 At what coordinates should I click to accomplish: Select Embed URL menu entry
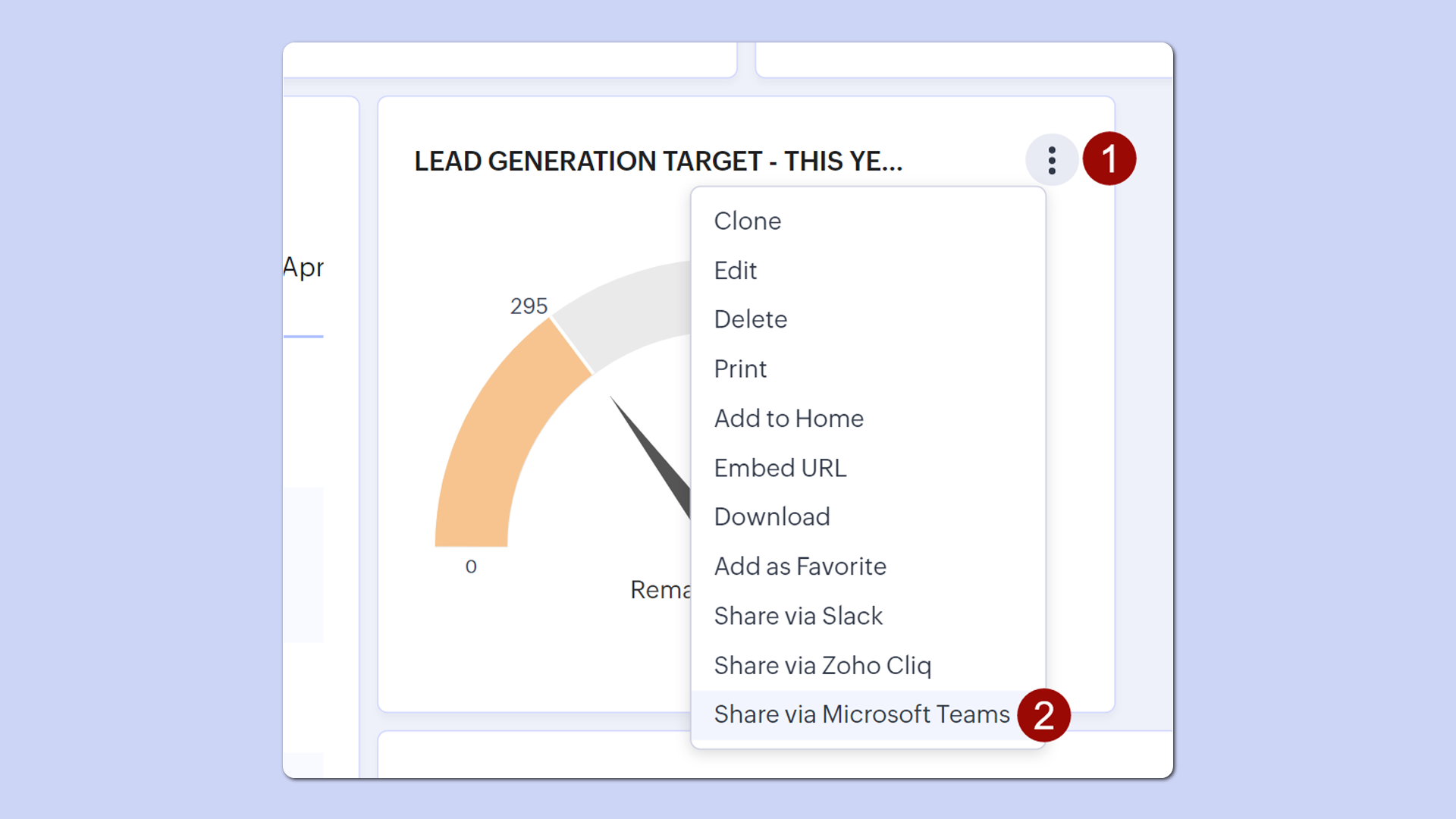[780, 468]
